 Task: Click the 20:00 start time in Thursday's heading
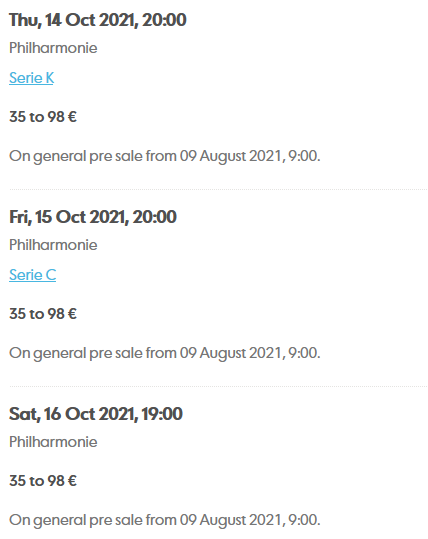(164, 20)
